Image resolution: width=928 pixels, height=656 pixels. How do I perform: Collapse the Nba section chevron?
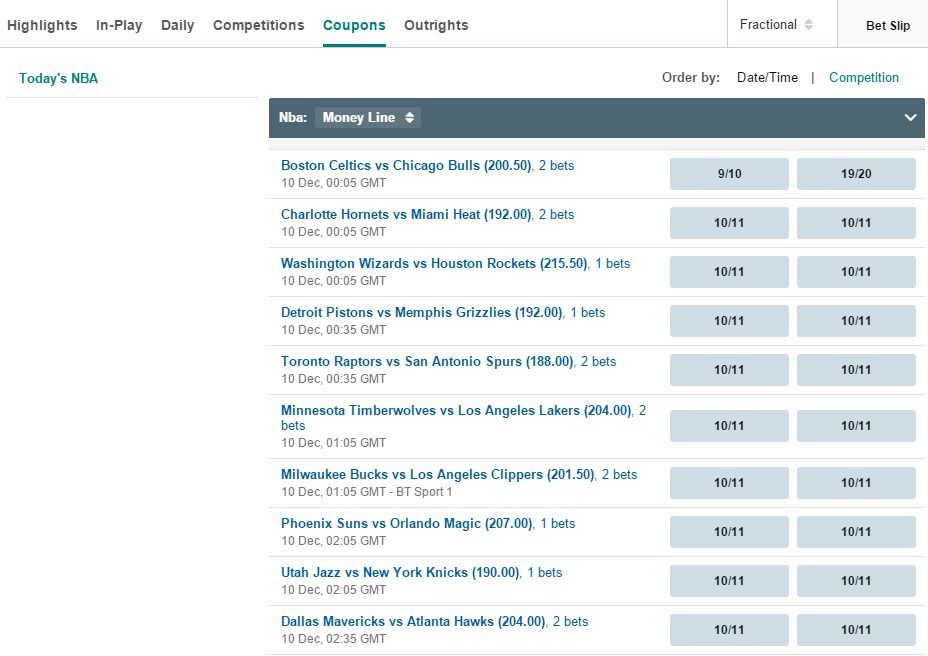pos(910,117)
